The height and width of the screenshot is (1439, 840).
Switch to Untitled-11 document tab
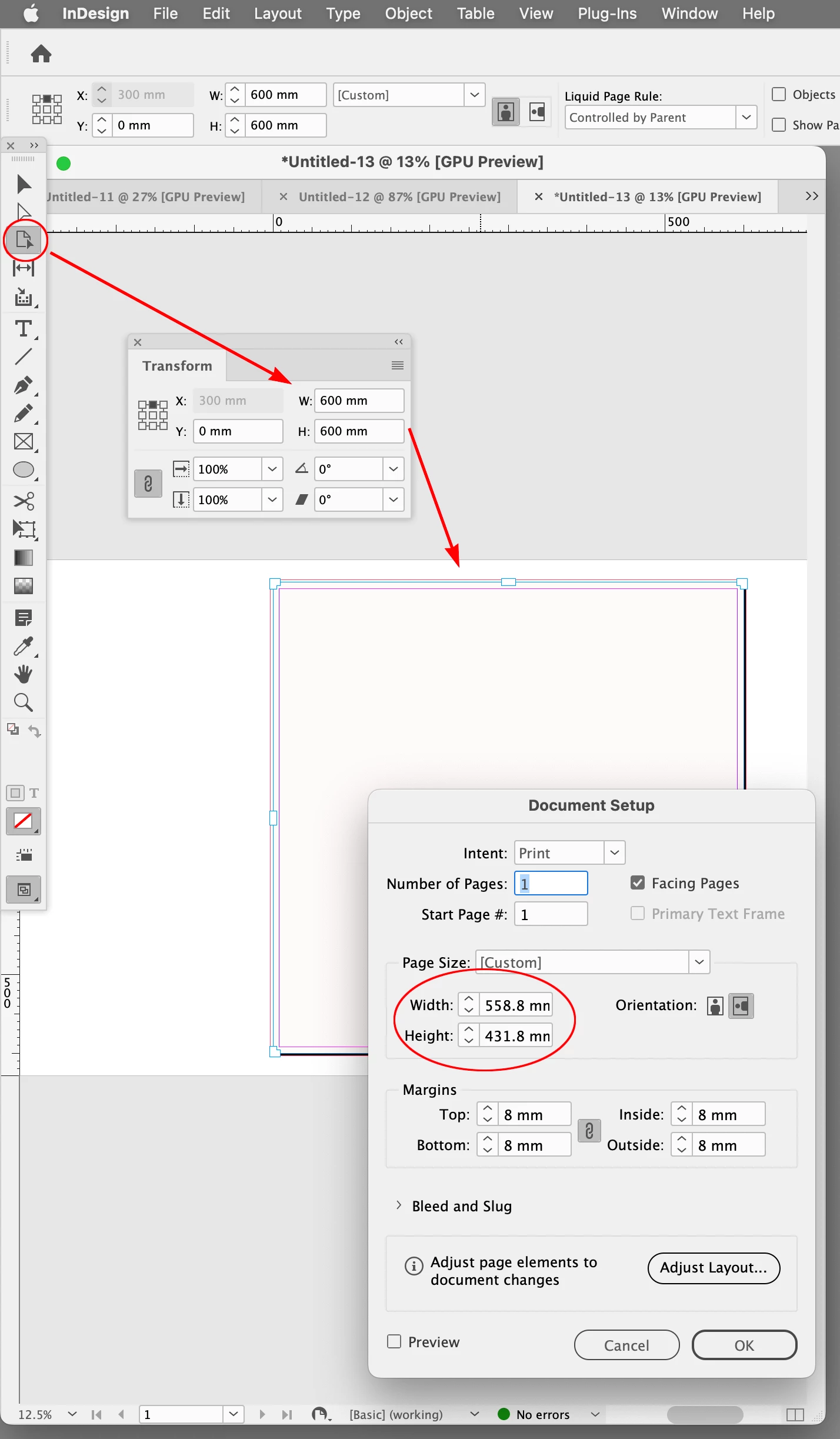pyautogui.click(x=145, y=196)
